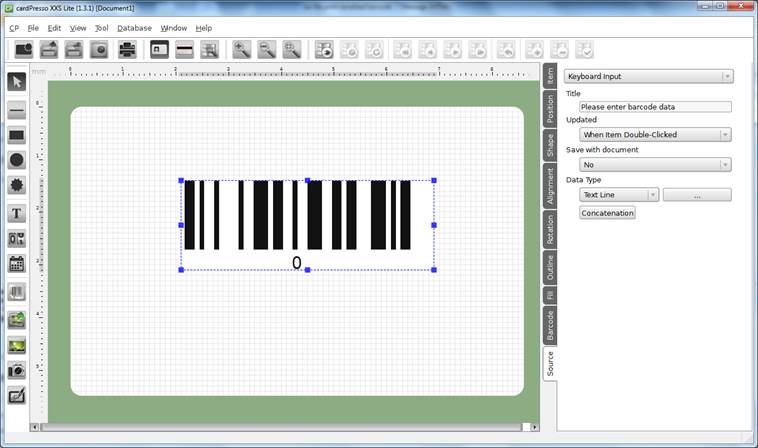Open the Window menu
Image resolution: width=758 pixels, height=448 pixels.
174,28
